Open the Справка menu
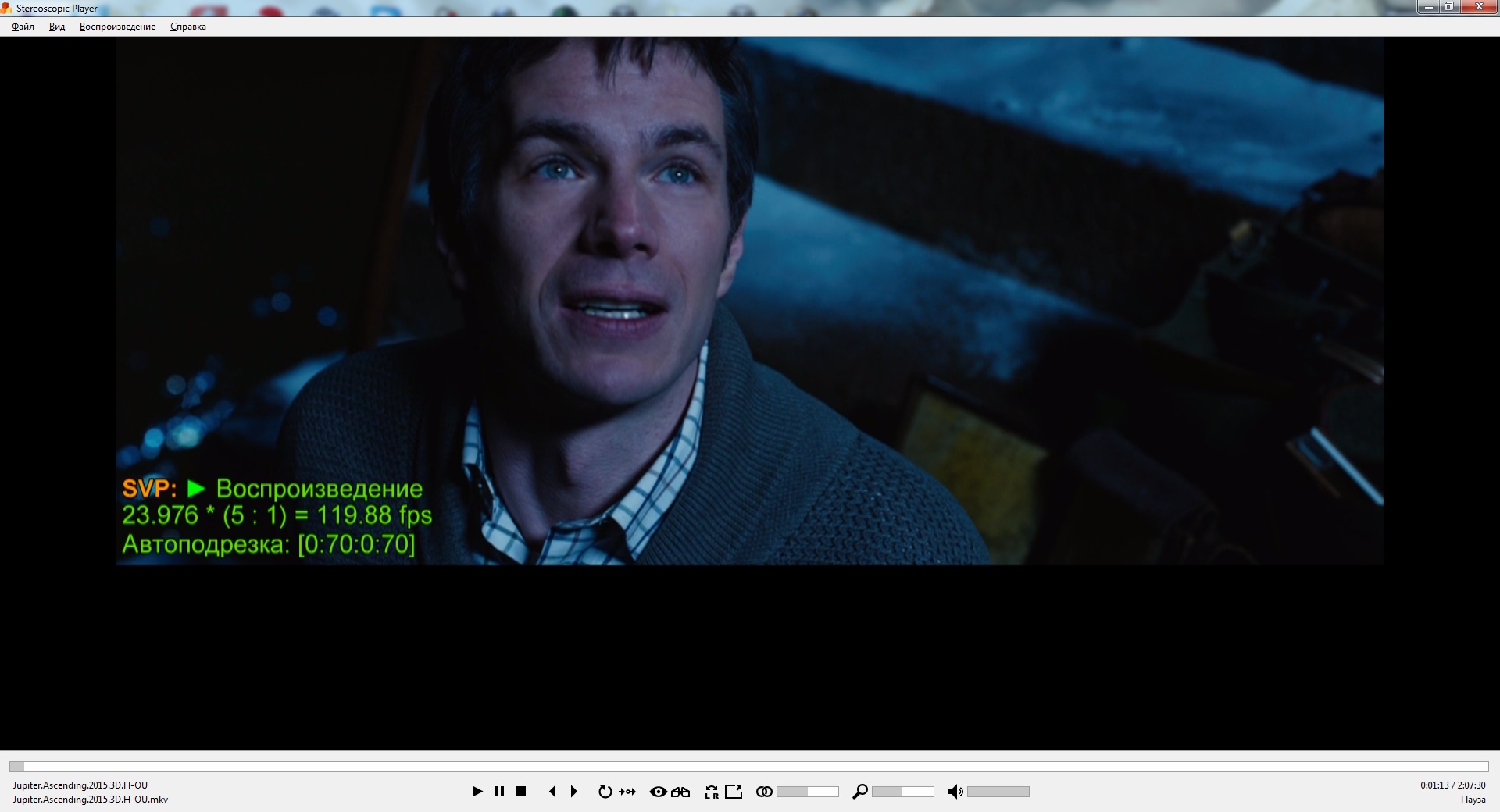This screenshot has height=812, width=1500. click(187, 27)
